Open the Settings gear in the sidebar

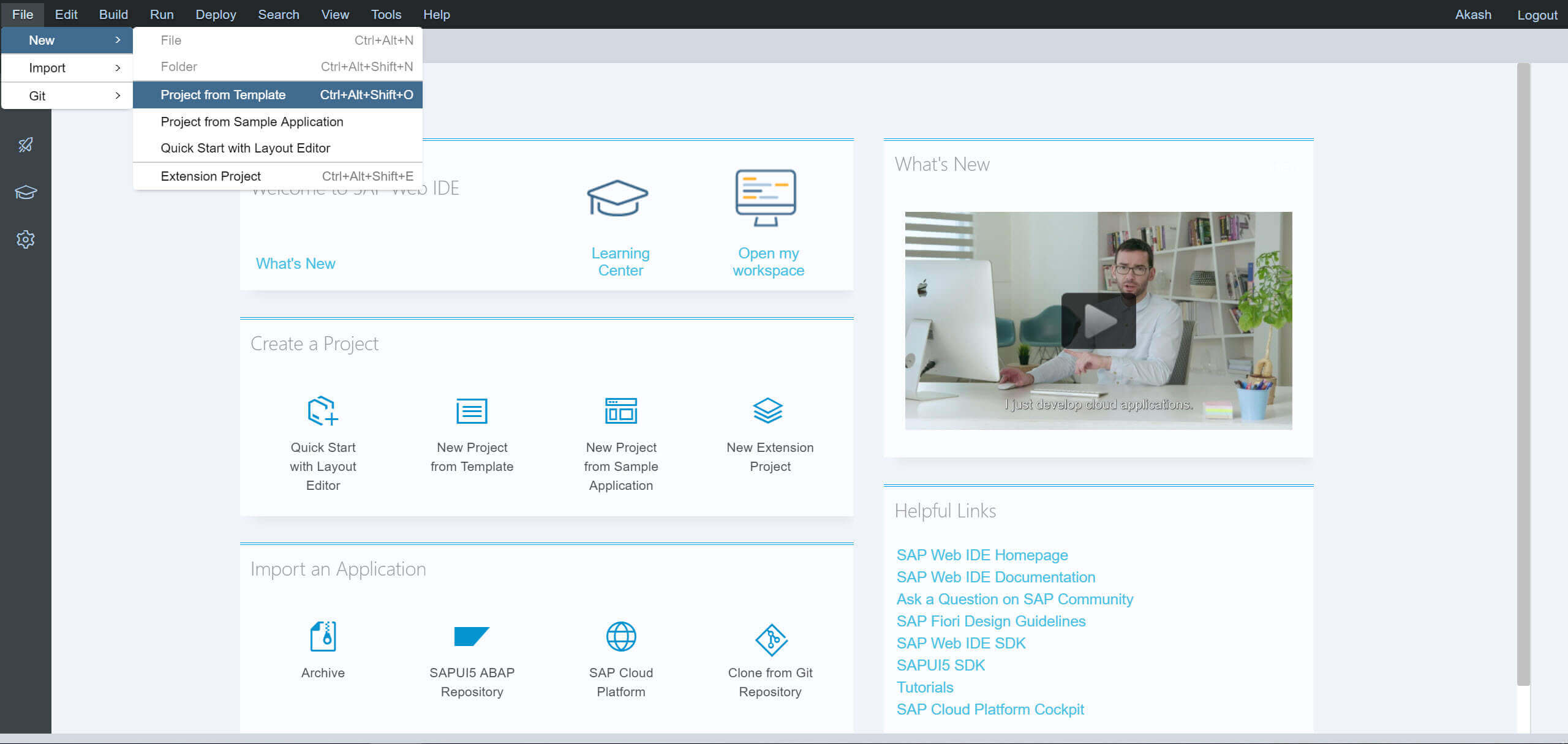click(x=25, y=239)
